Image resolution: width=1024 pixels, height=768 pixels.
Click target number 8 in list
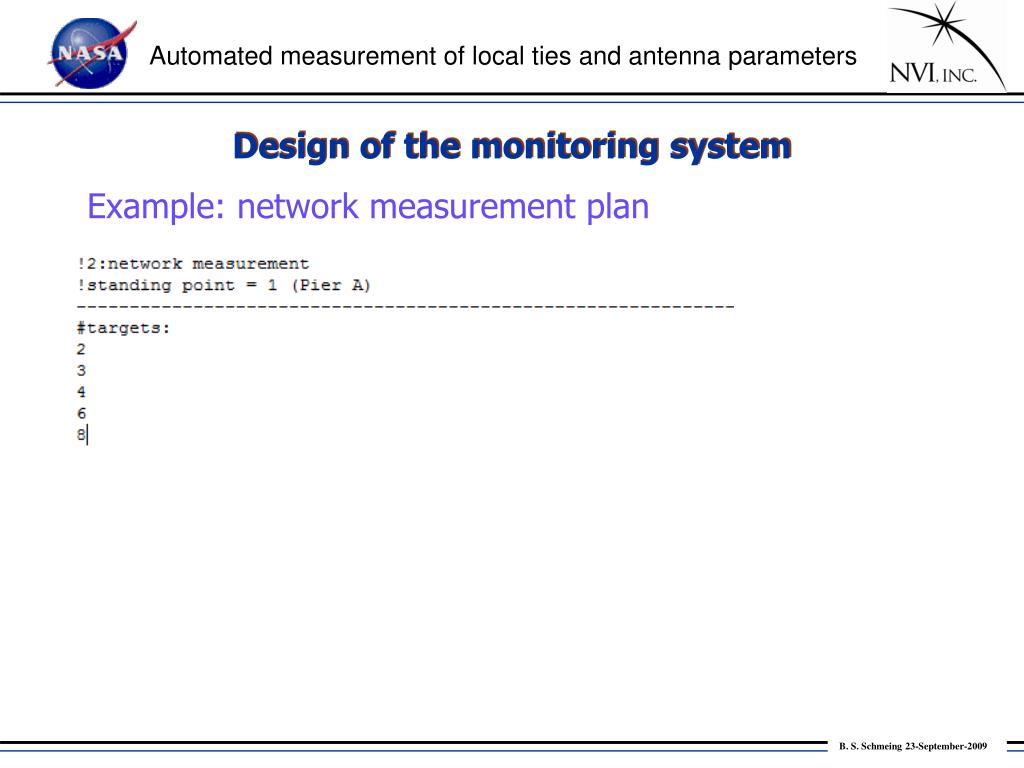81,435
